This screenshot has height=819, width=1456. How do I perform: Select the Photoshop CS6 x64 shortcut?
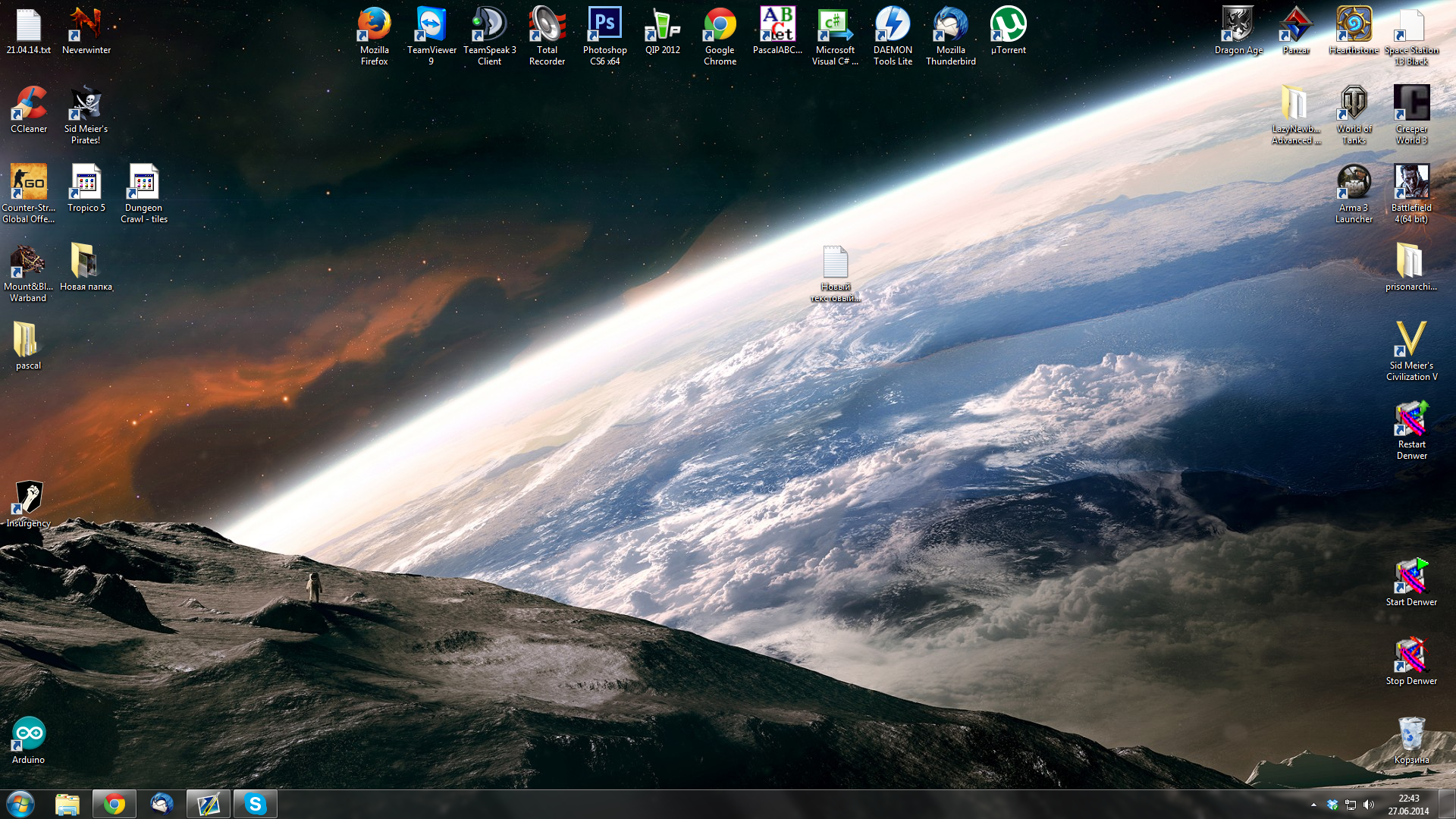click(x=604, y=36)
